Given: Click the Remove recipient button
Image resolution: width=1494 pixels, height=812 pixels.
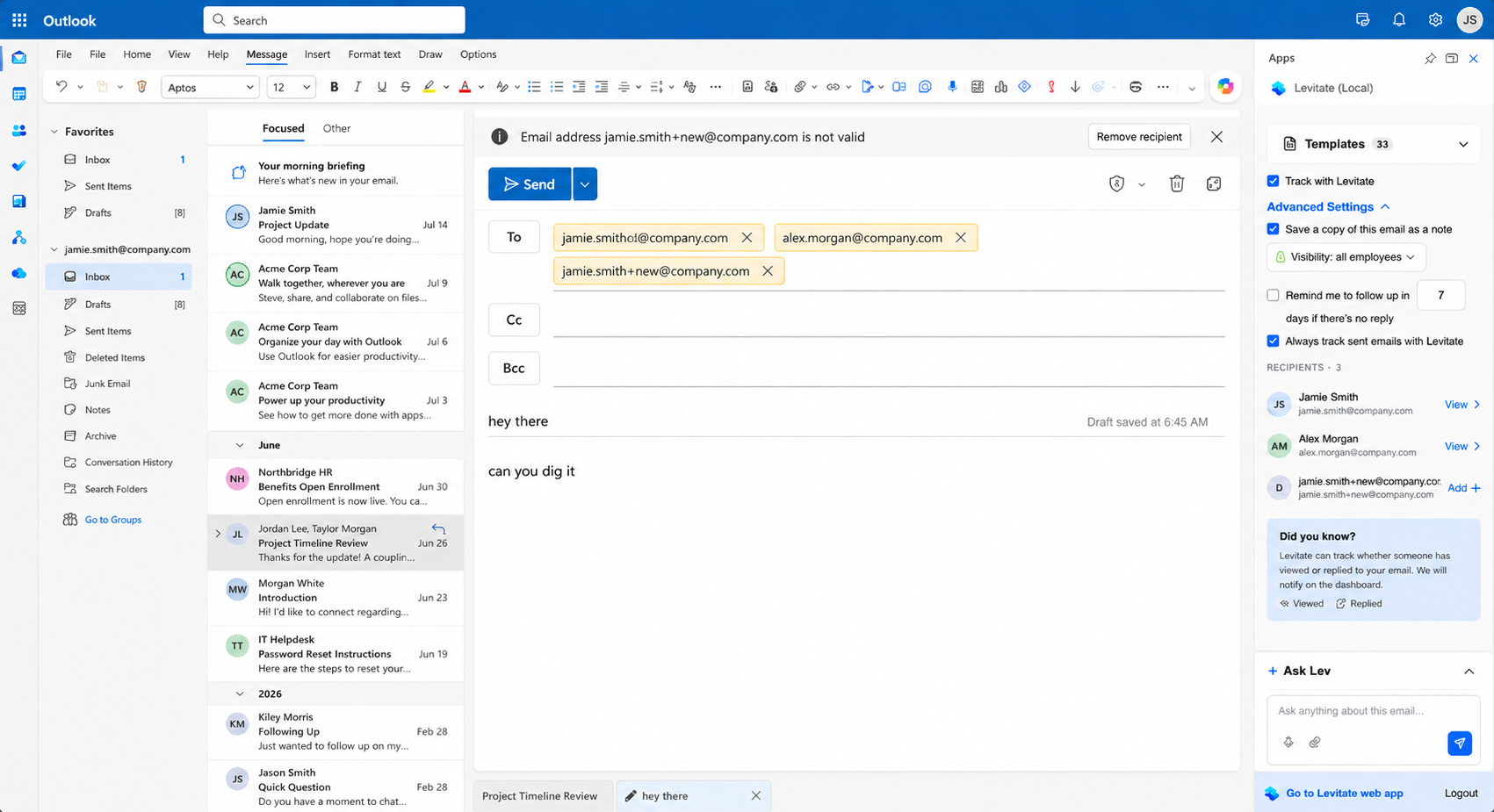Looking at the screenshot, I should click(x=1139, y=137).
